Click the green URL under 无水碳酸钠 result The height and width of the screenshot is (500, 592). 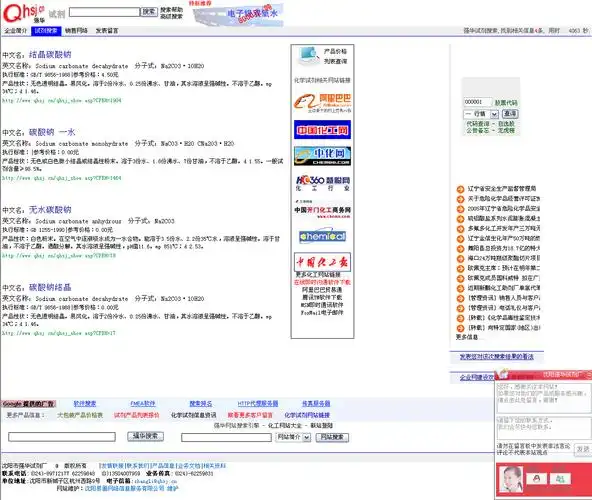(x=59, y=256)
